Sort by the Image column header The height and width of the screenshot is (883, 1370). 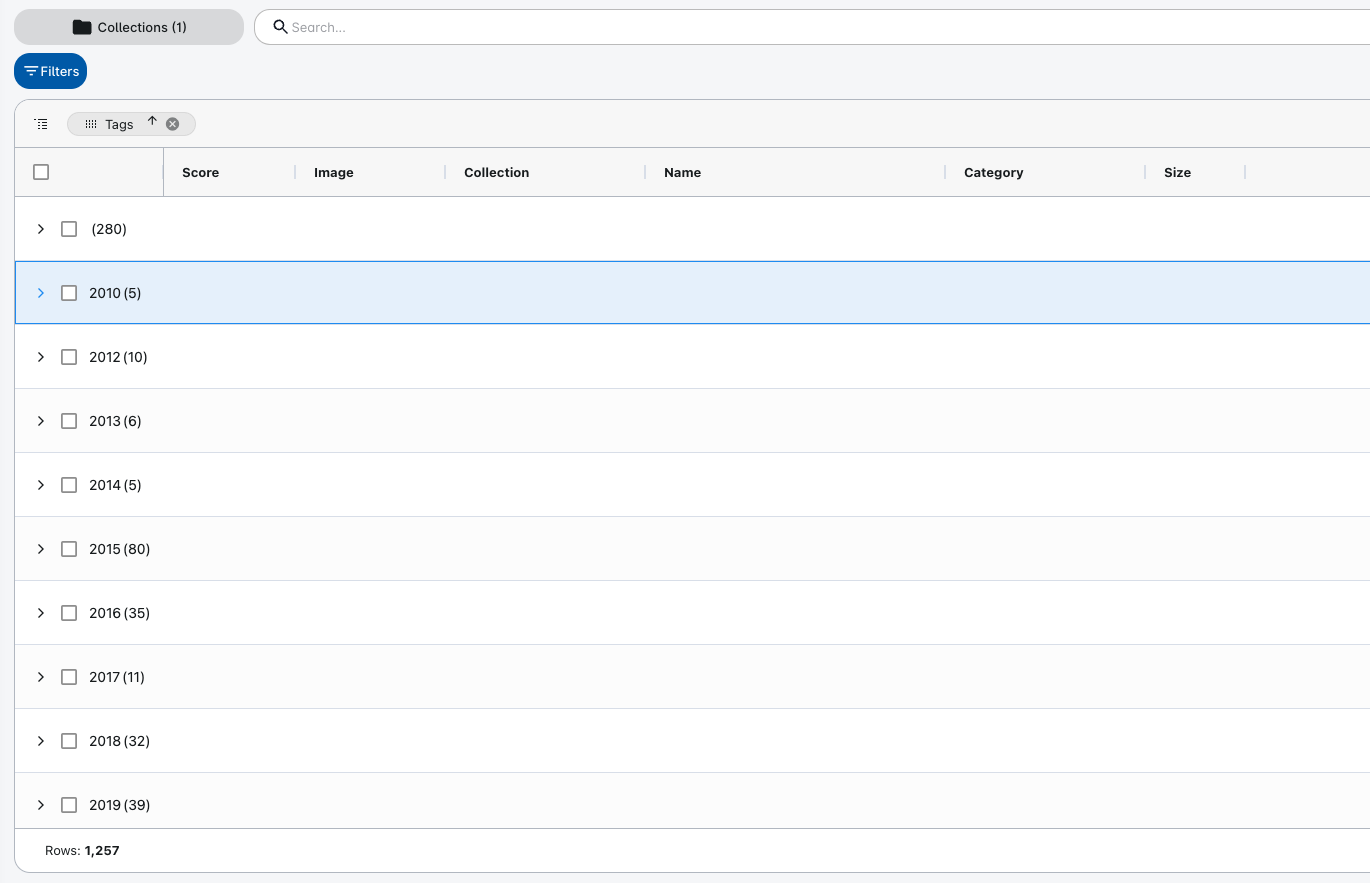333,172
